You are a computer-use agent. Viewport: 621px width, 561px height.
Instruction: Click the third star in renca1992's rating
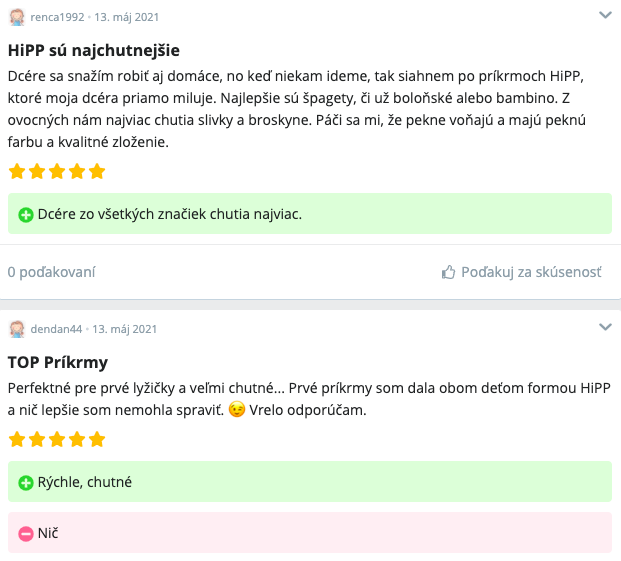tap(57, 171)
